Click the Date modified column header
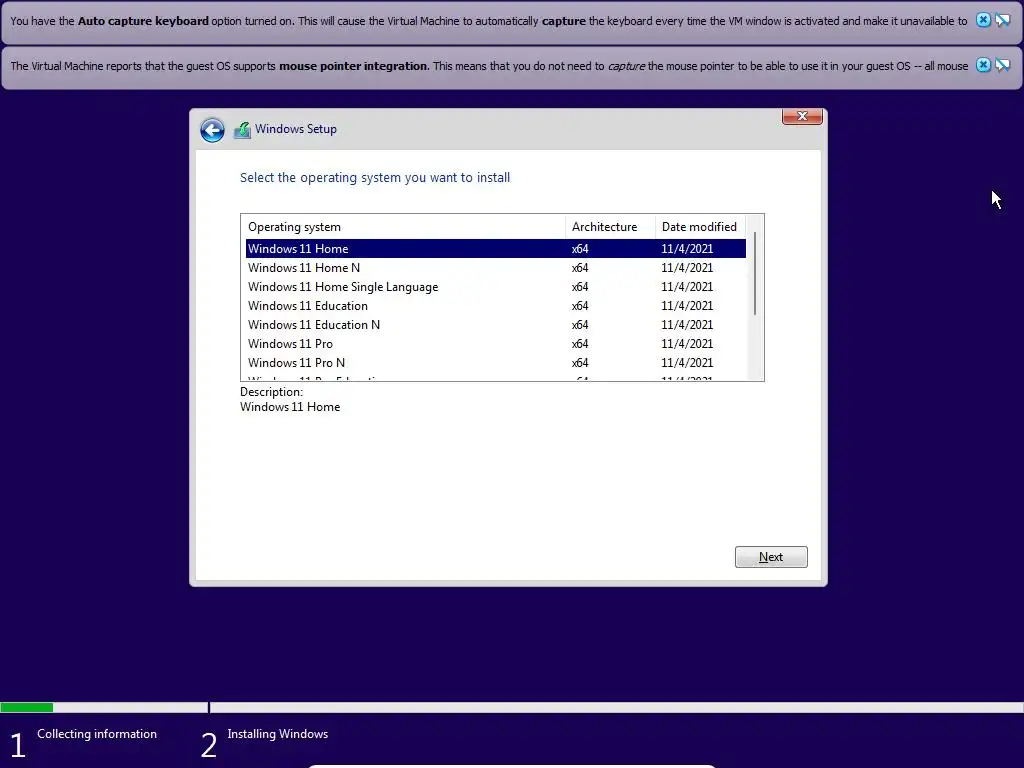1024x768 pixels. coord(700,227)
